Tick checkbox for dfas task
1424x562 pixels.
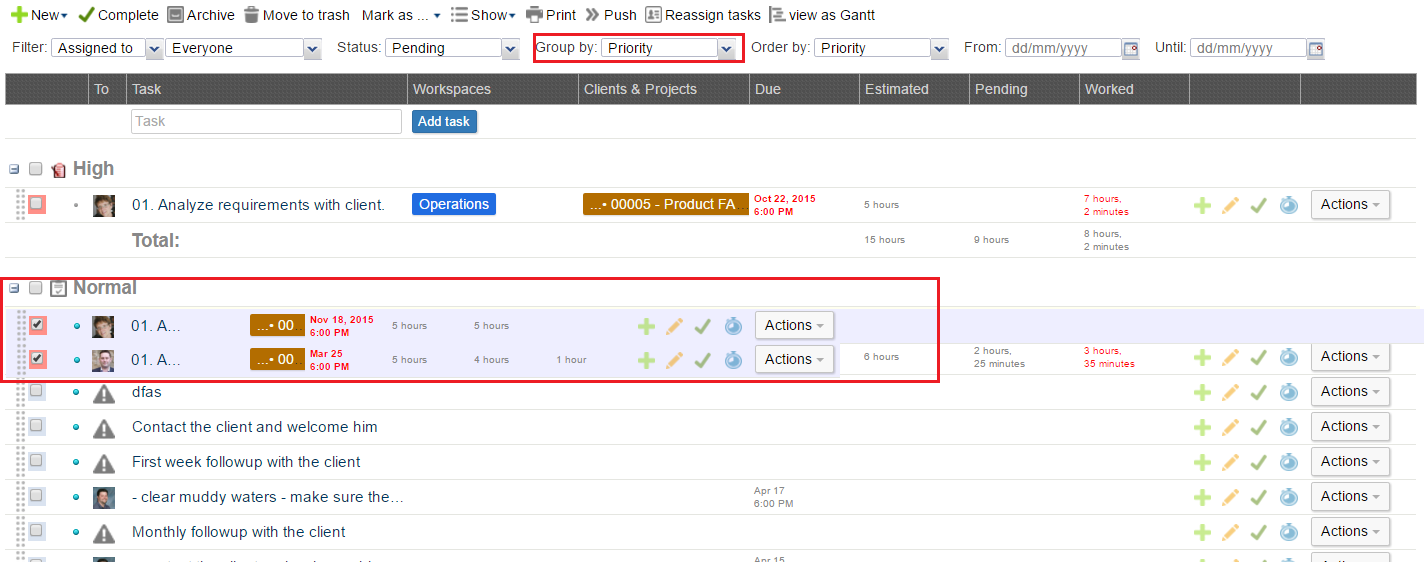[x=36, y=392]
